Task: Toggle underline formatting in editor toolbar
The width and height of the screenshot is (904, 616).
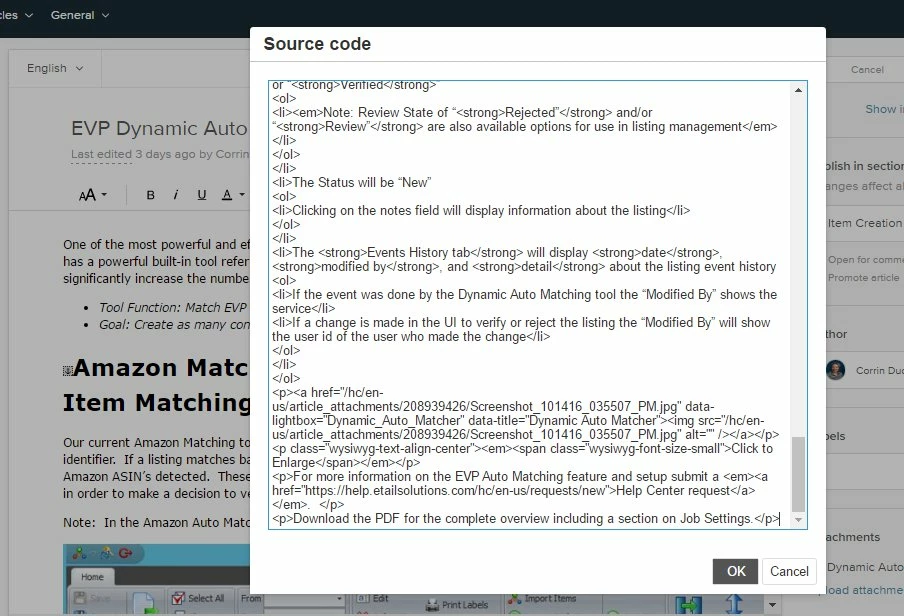Action: [201, 195]
